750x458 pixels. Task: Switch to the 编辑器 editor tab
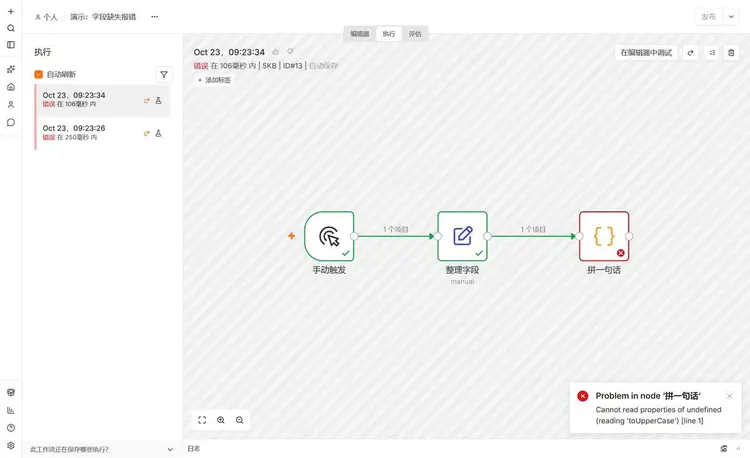click(360, 34)
